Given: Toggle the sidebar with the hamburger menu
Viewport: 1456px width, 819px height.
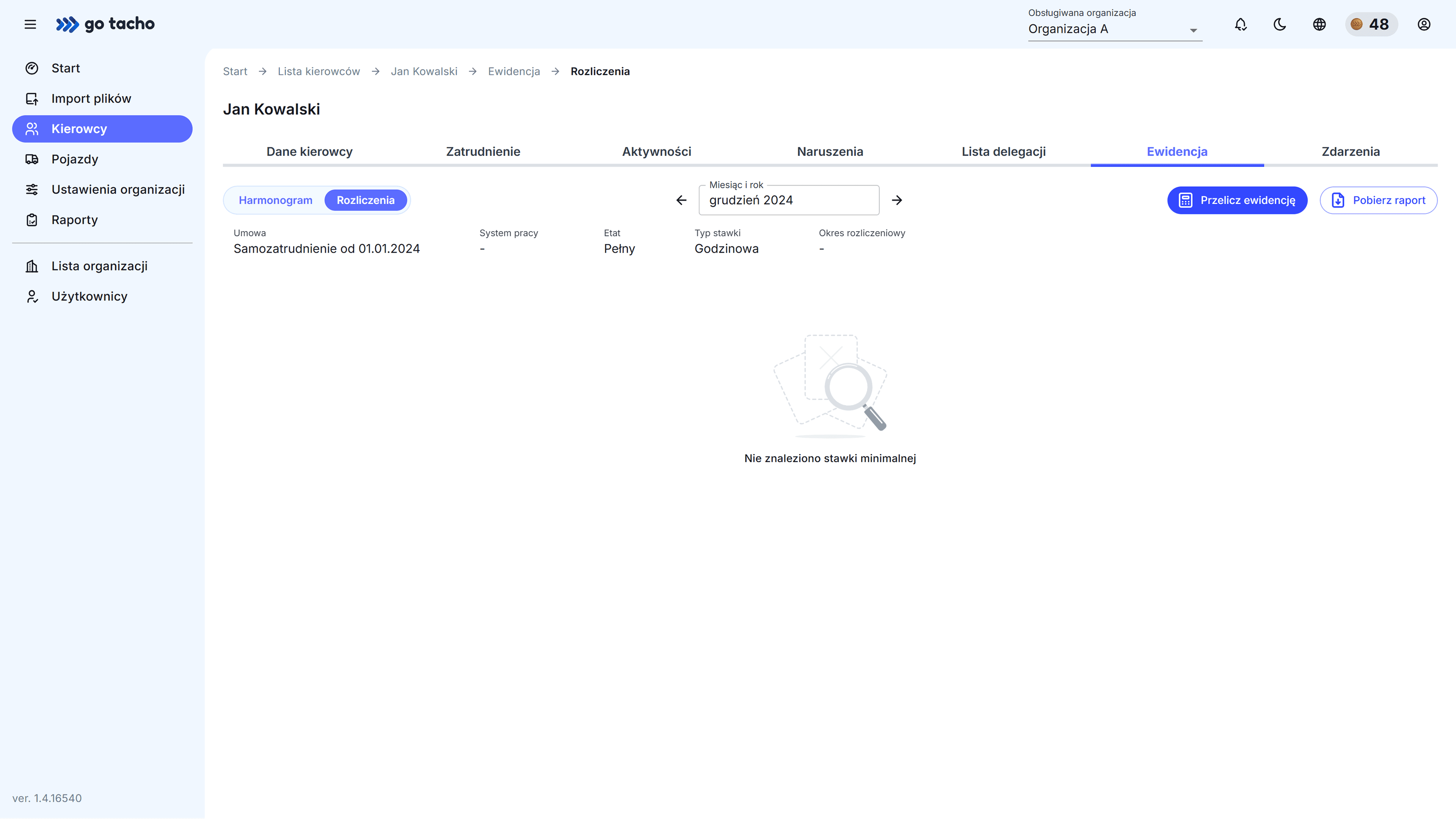Looking at the screenshot, I should point(30,24).
